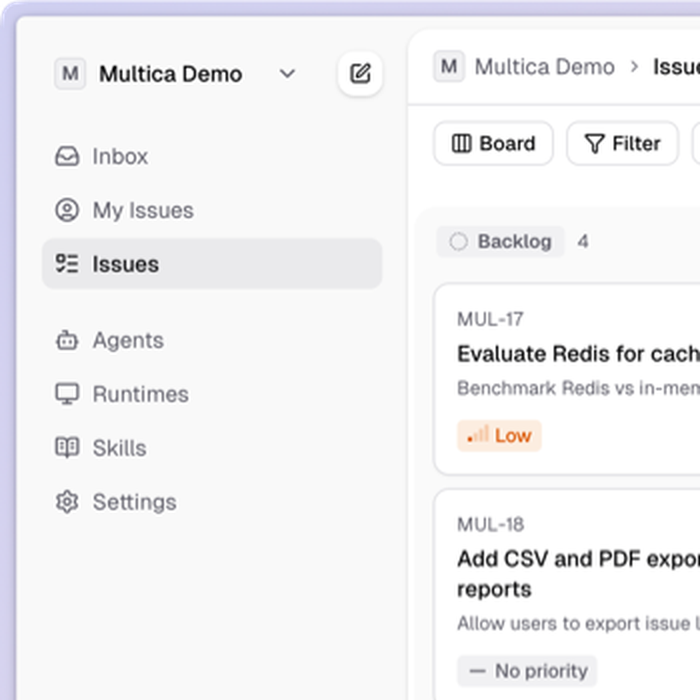Screen dimensions: 700x700
Task: Click the Backlog count 4
Action: pyautogui.click(x=583, y=242)
